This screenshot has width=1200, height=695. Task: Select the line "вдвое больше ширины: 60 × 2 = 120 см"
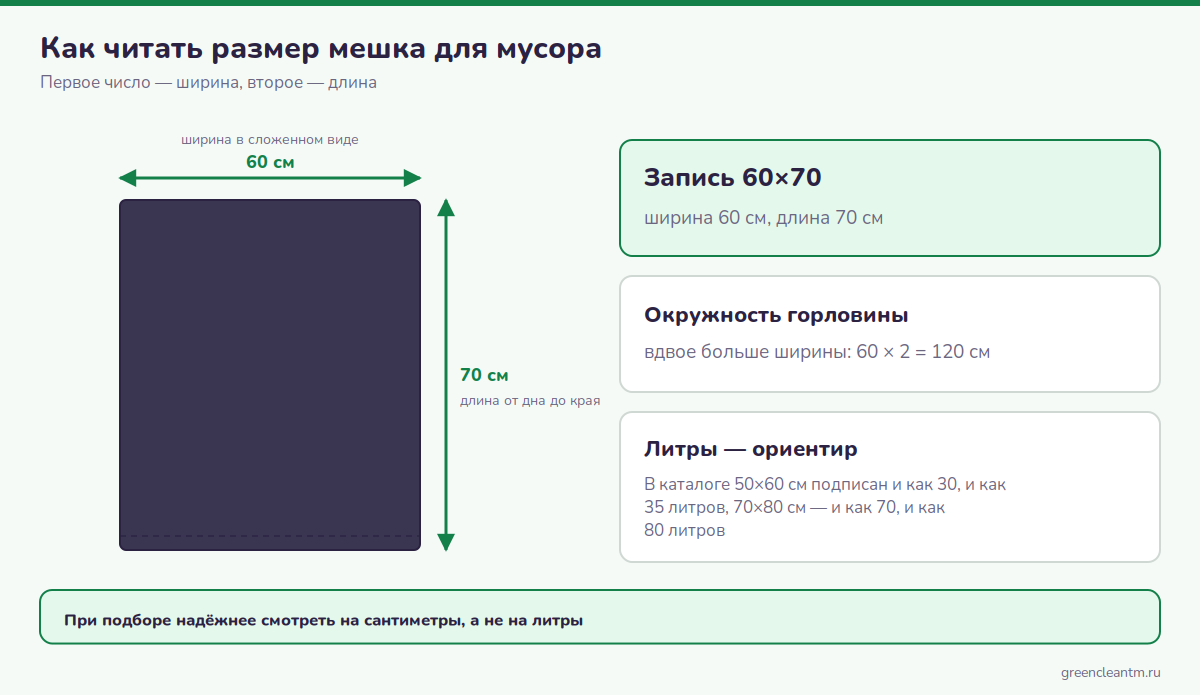point(817,352)
